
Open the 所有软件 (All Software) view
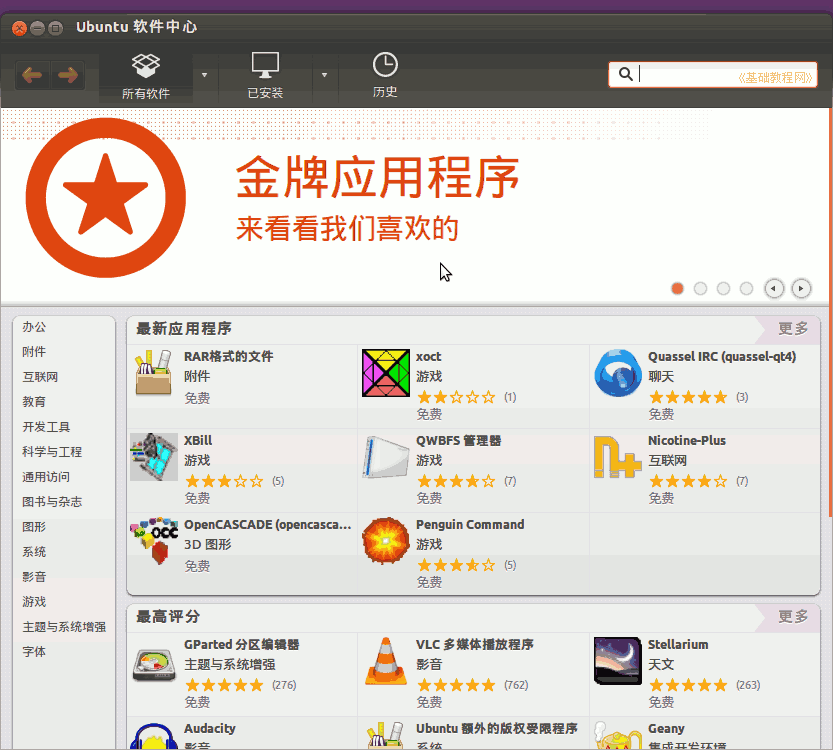146,76
